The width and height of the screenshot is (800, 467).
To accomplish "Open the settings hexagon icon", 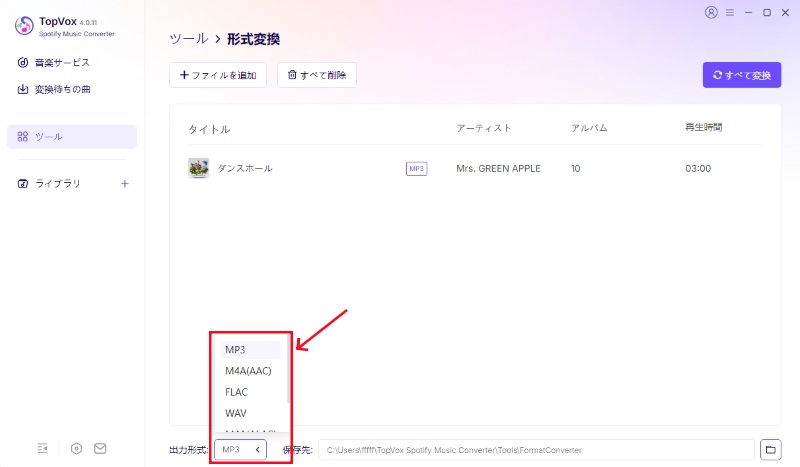I will click(76, 448).
